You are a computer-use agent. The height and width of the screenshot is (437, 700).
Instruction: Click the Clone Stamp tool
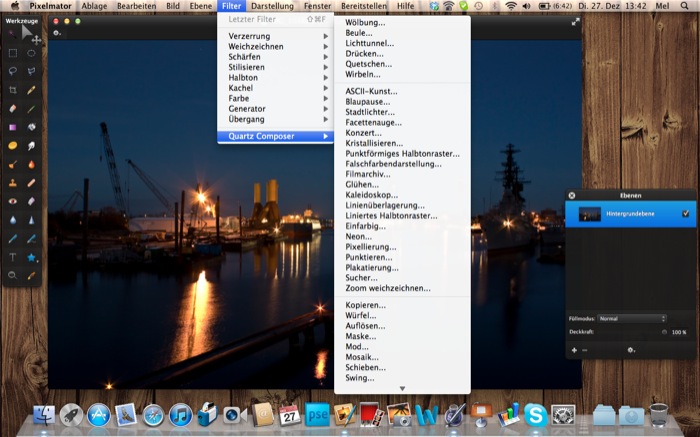(x=13, y=182)
